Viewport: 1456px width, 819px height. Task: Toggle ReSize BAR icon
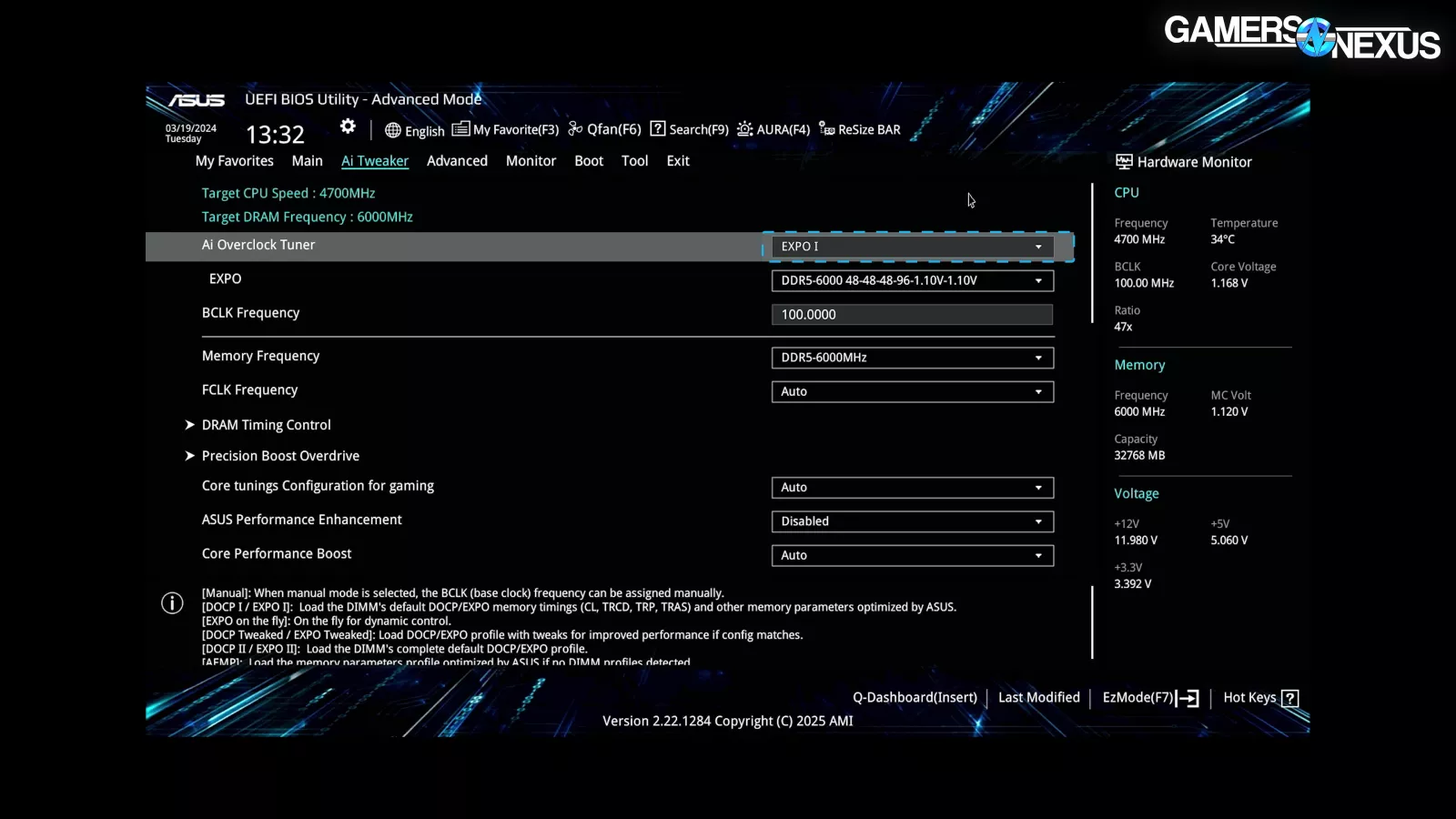[826, 128]
